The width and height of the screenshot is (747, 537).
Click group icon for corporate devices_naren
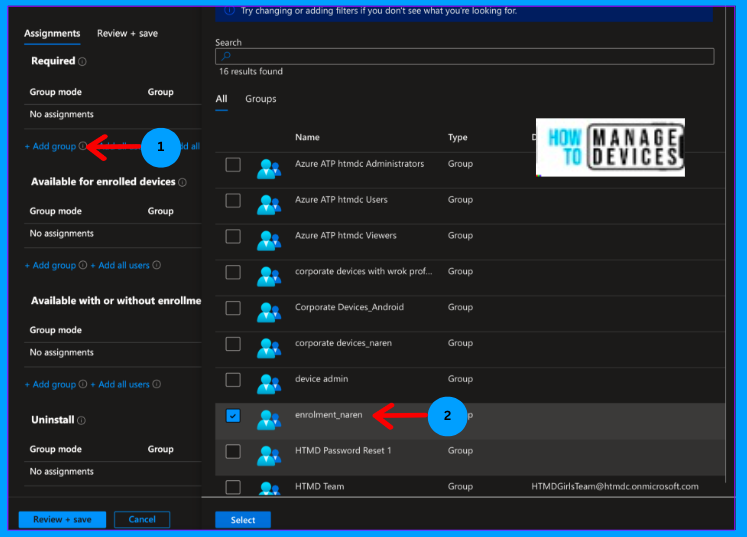click(269, 348)
